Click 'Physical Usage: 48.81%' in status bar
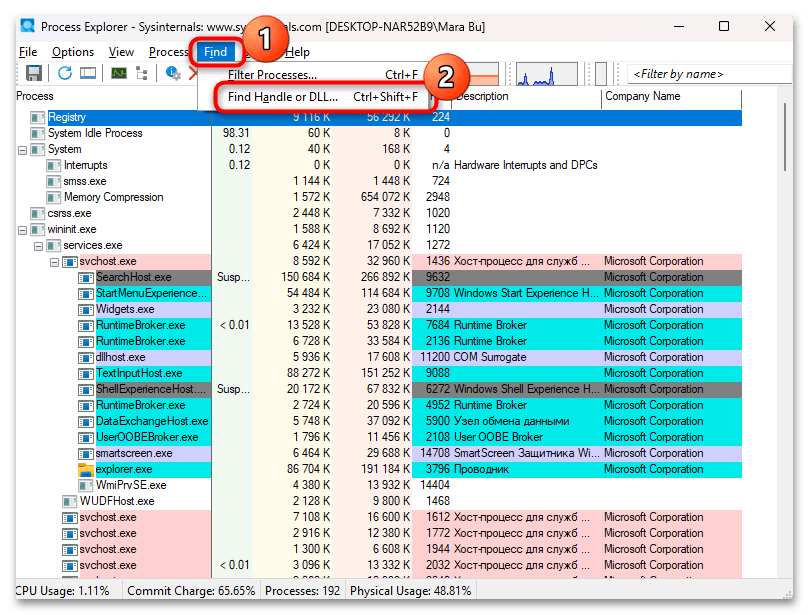 pos(411,591)
